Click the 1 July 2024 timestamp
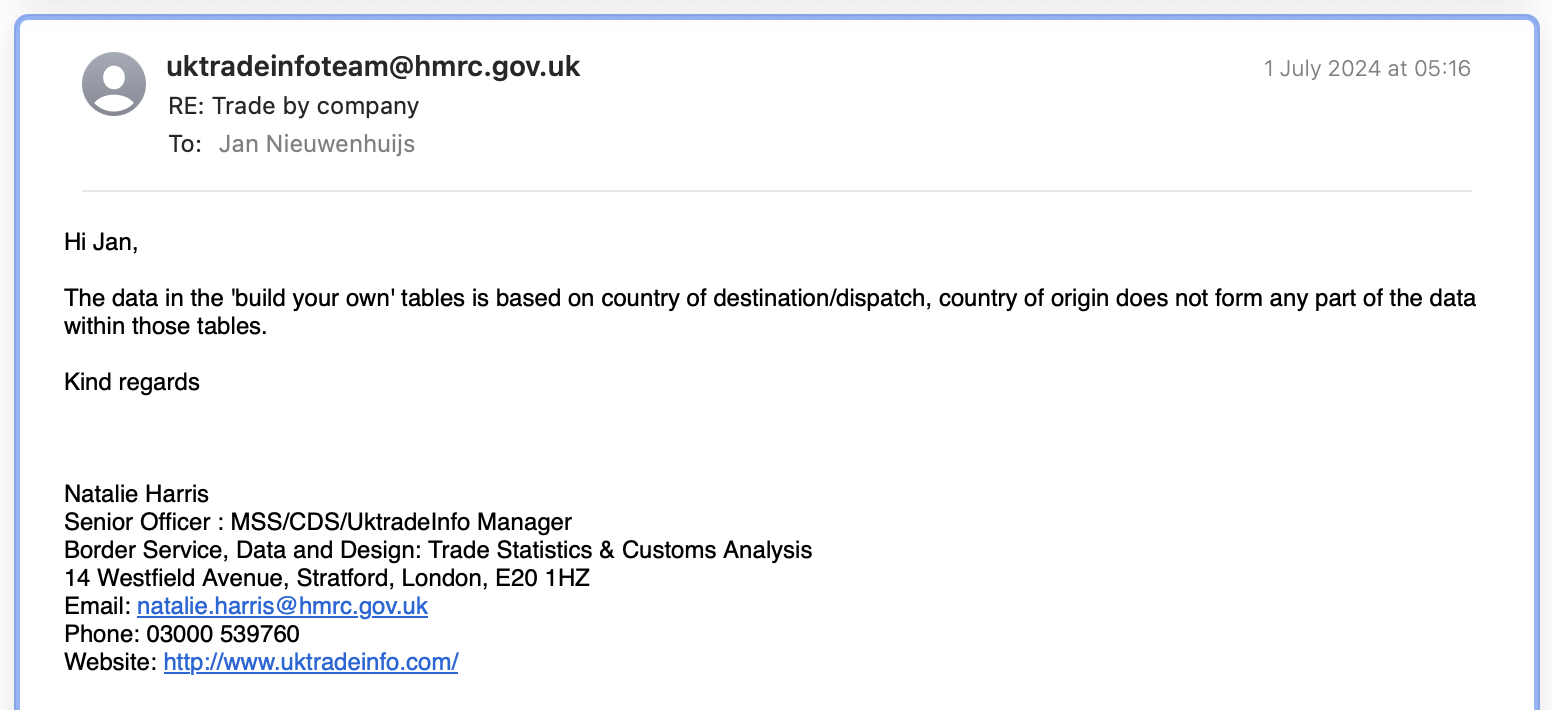The width and height of the screenshot is (1552, 710). 1367,69
